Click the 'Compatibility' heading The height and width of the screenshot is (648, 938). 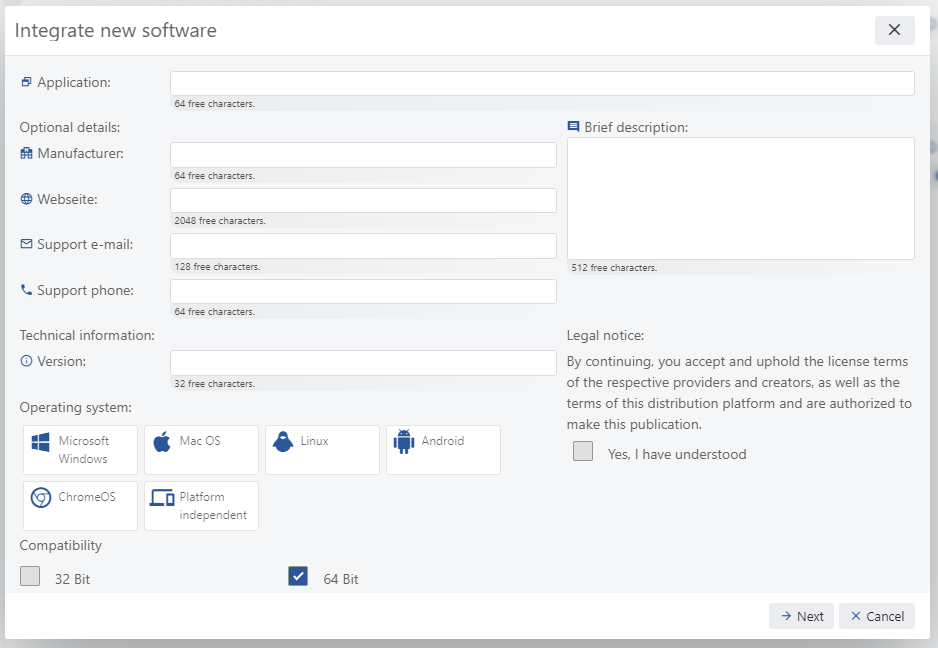tap(61, 546)
